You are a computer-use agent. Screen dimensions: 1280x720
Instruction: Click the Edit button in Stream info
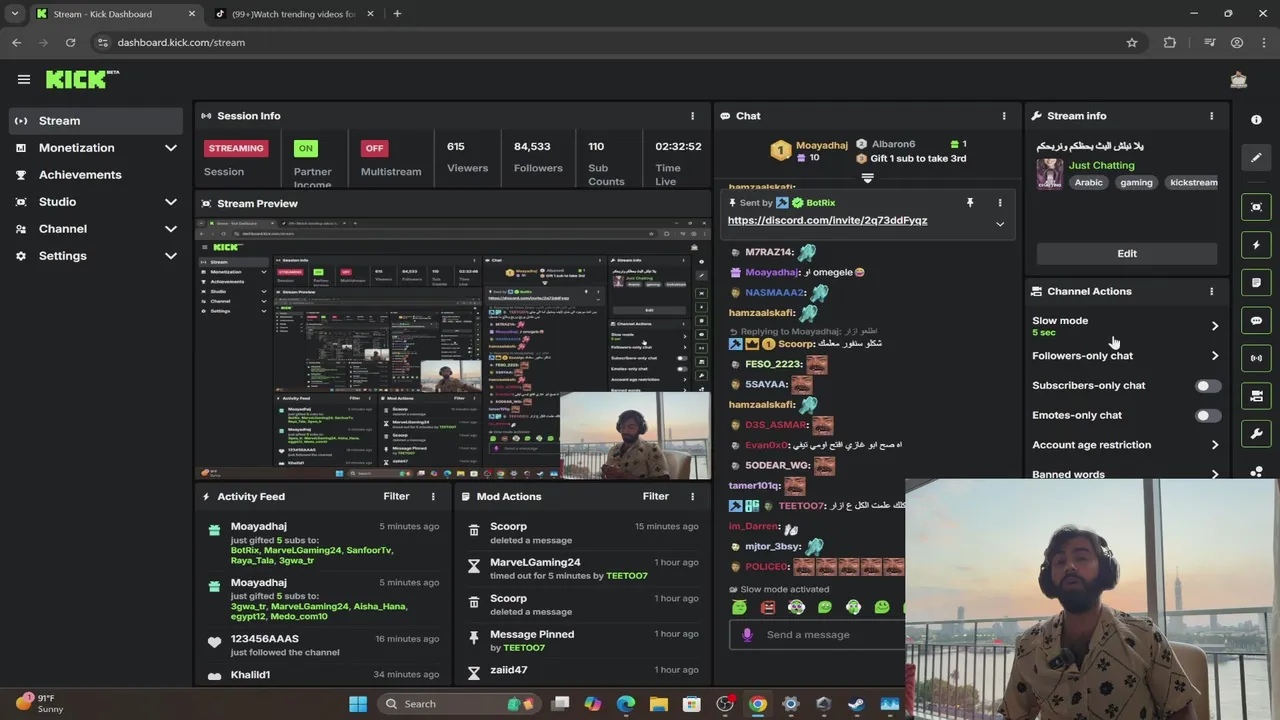tap(1127, 253)
